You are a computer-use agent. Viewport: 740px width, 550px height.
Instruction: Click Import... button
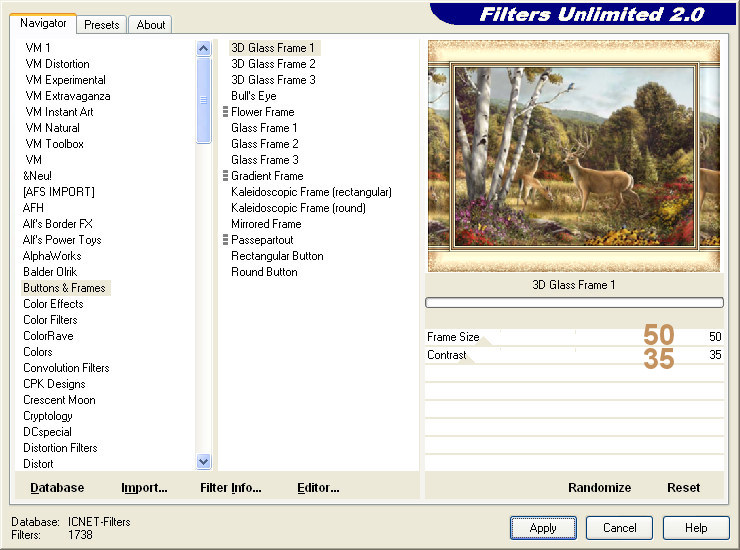pos(144,488)
